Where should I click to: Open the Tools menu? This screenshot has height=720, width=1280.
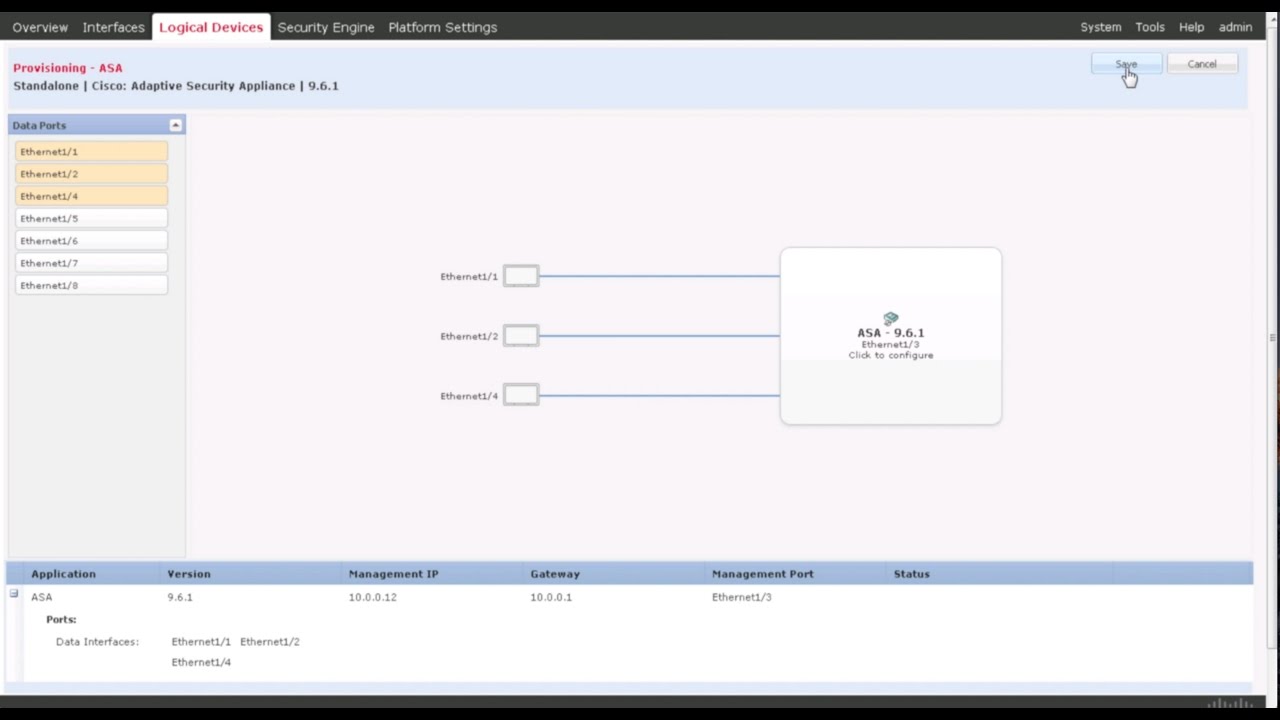coord(1150,27)
